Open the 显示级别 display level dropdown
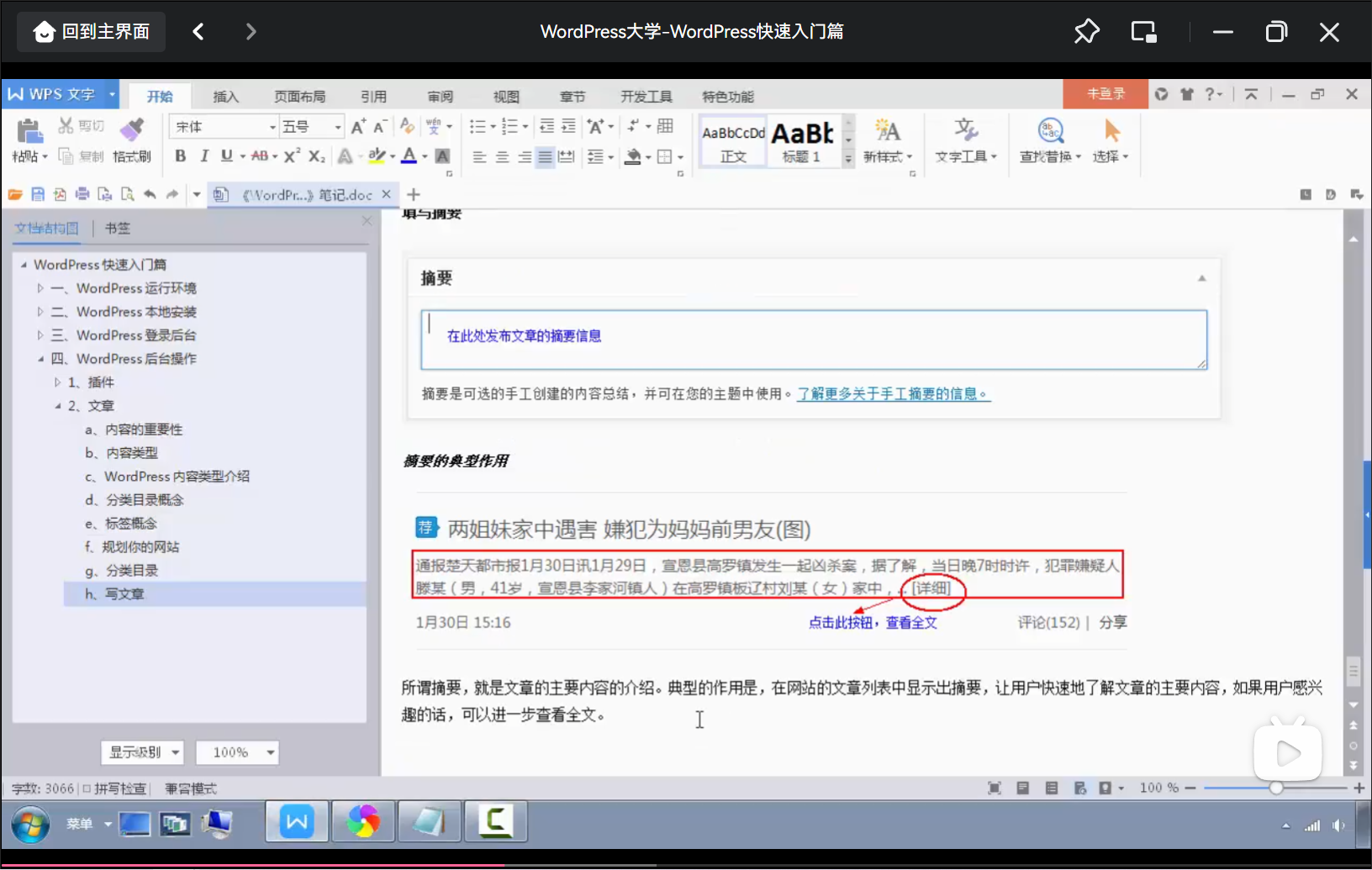Viewport: 1372px width, 870px height. 143,752
